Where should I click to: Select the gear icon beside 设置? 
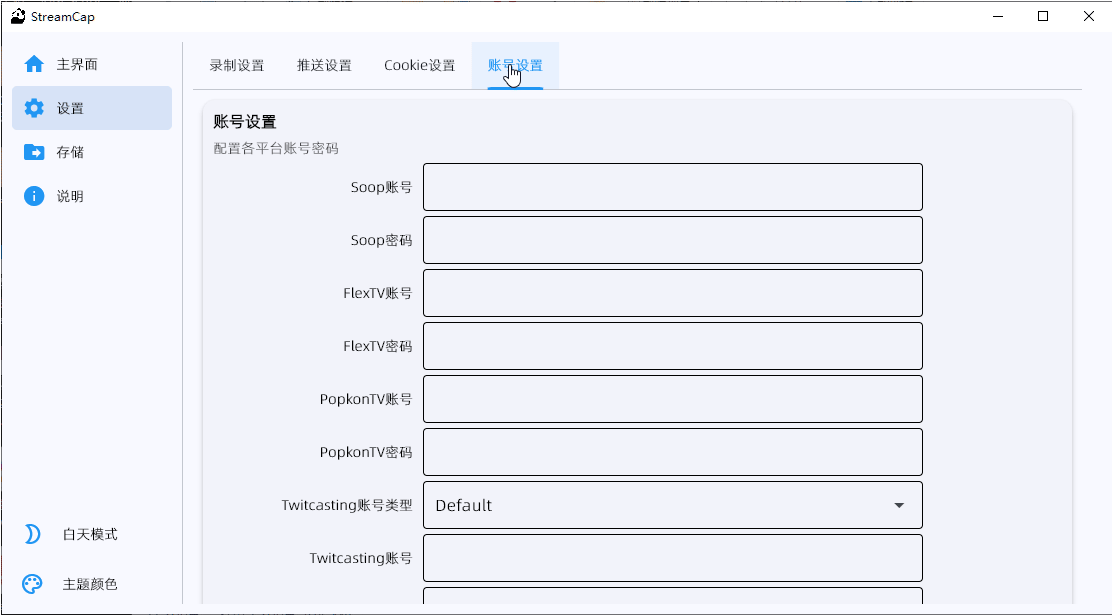click(x=33, y=107)
